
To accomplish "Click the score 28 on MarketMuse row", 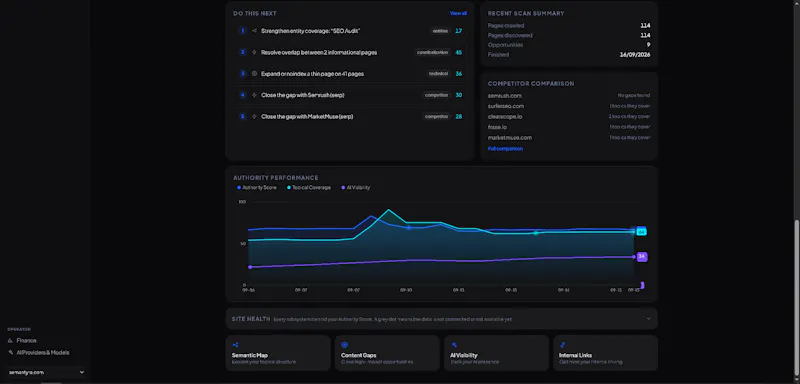I will click(x=459, y=116).
